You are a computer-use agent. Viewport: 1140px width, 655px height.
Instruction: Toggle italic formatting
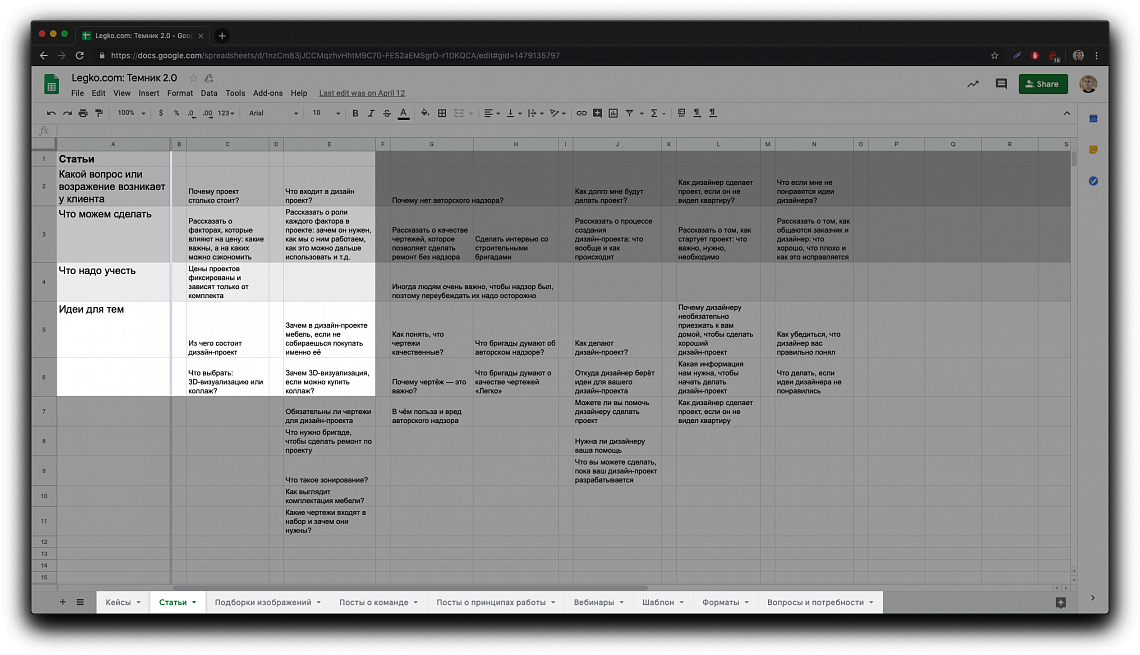[x=371, y=113]
